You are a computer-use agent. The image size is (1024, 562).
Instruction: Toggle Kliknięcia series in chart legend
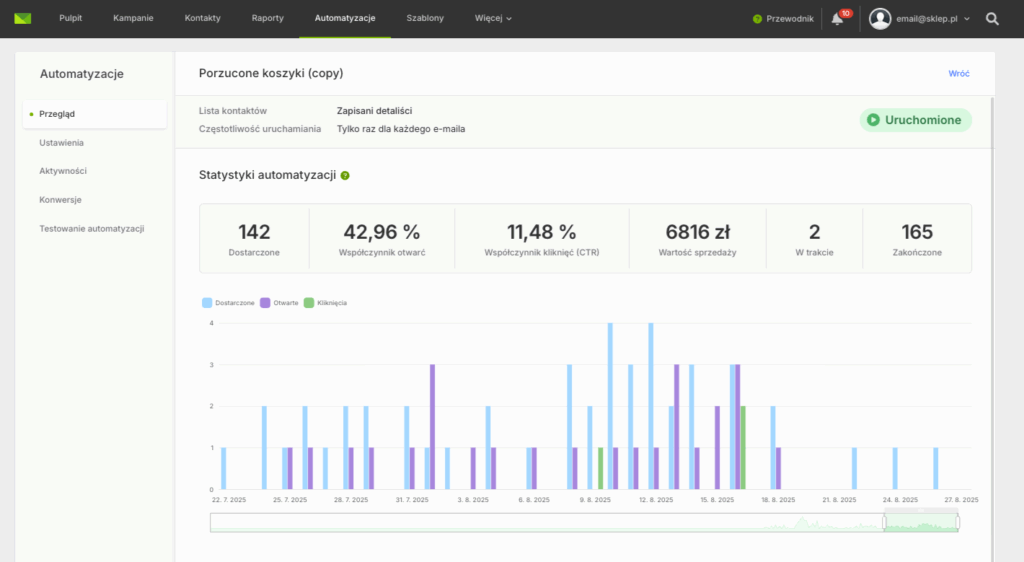[x=326, y=302]
